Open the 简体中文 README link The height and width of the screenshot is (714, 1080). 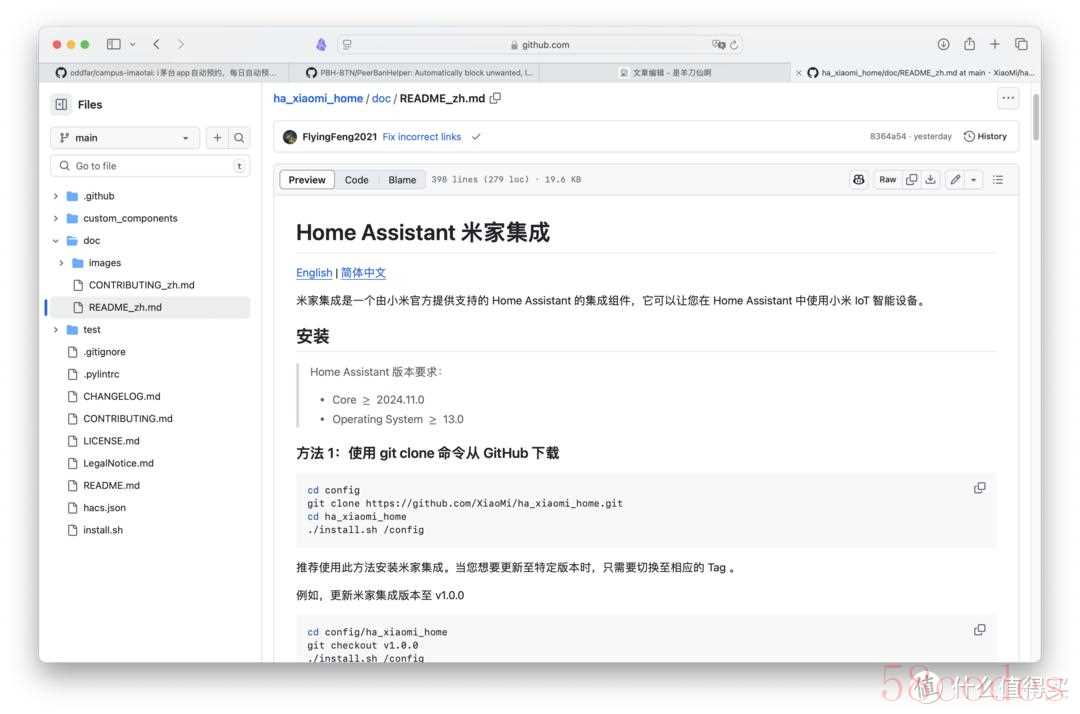click(x=363, y=273)
